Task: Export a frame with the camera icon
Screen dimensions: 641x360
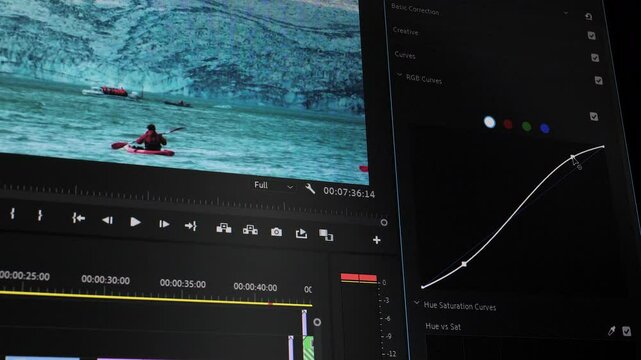Action: [276, 232]
